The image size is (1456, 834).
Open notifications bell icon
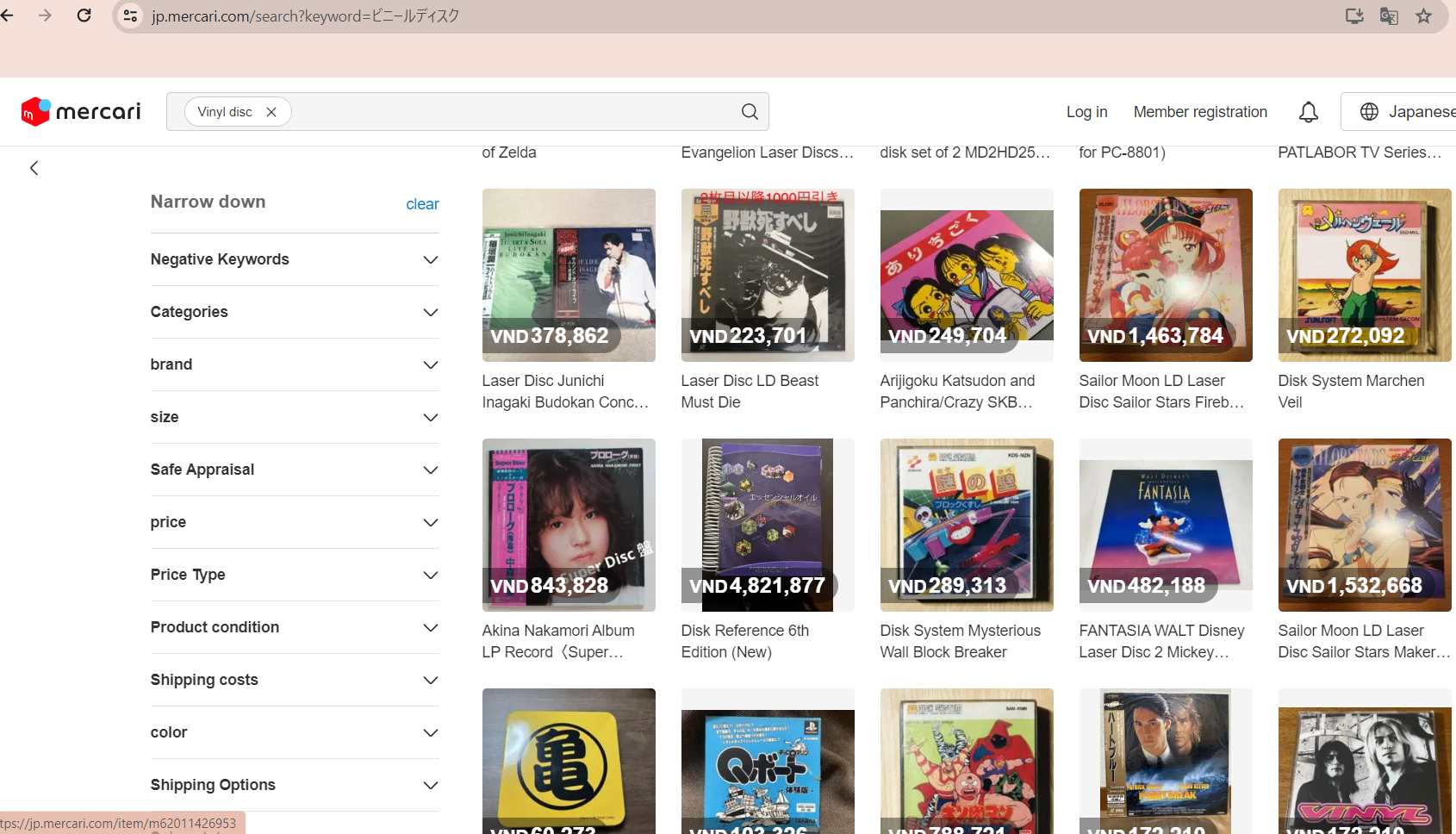pos(1309,112)
